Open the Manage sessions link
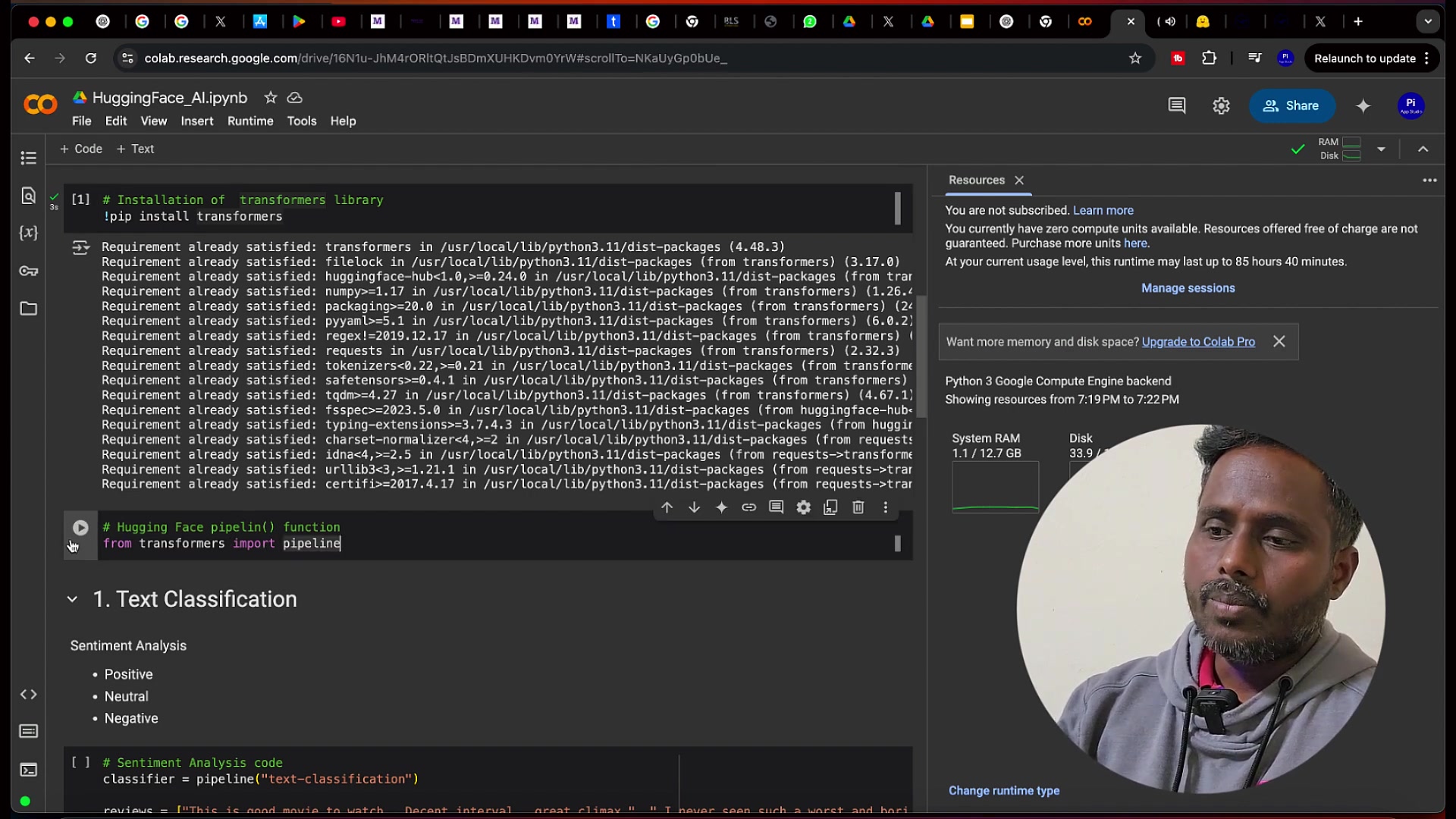 1188,288
